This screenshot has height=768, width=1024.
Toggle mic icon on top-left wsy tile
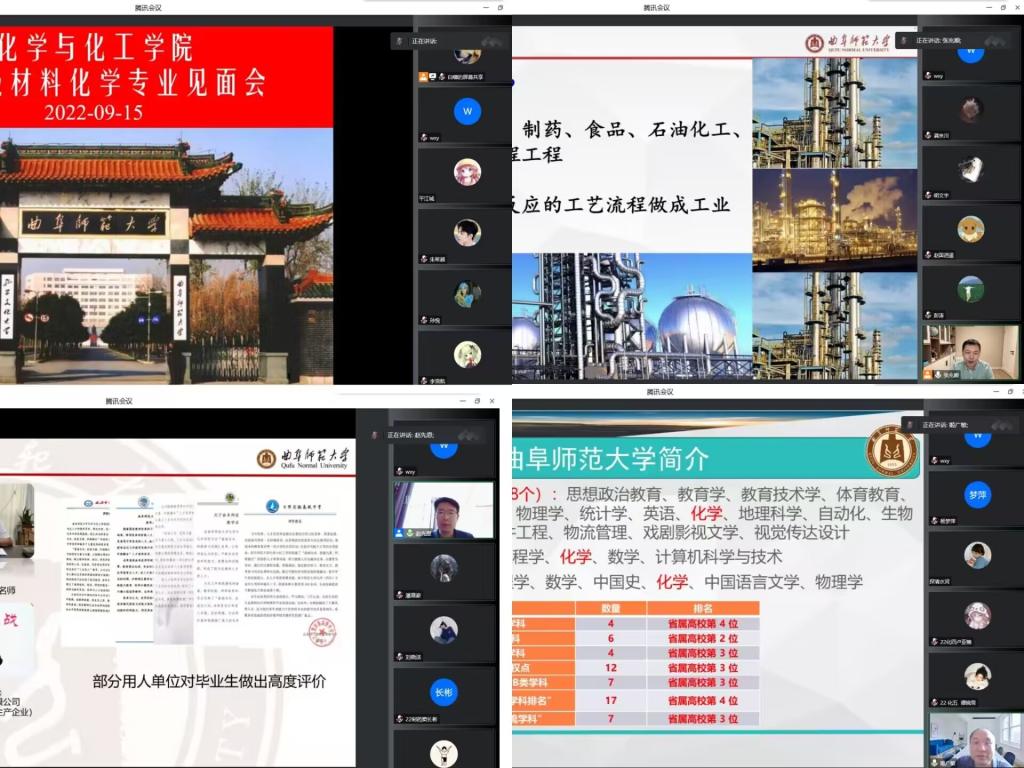pos(424,137)
